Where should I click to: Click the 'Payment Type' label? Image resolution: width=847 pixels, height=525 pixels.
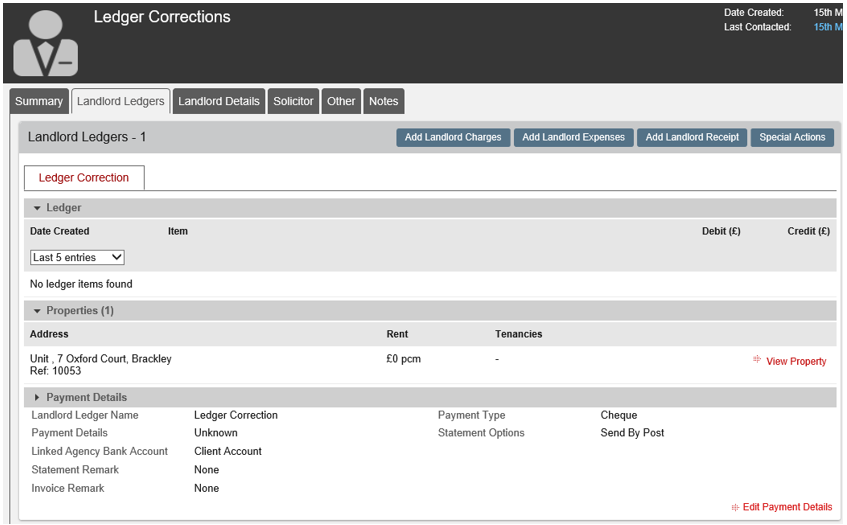[471, 415]
